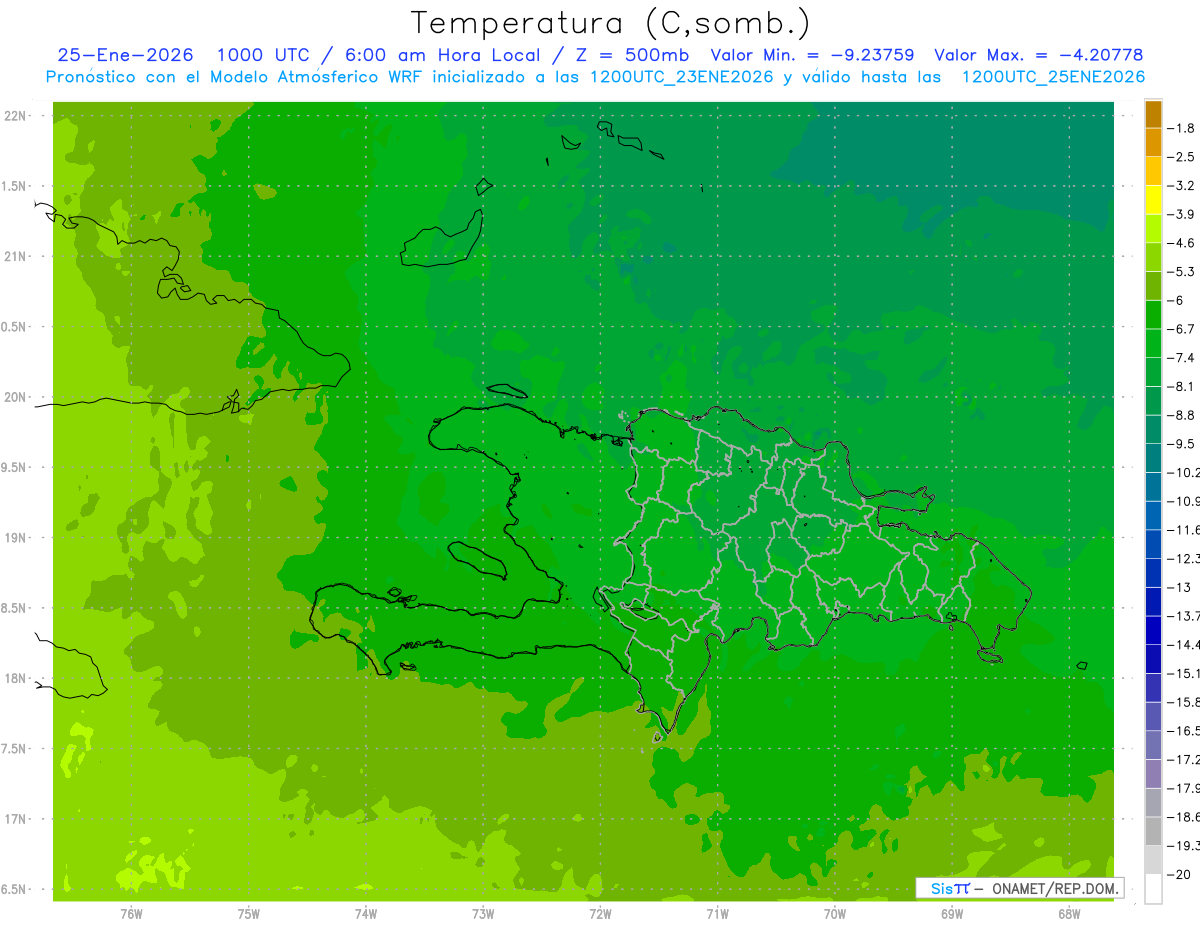Click the 'Temperatura (C,somb.)' chart title
This screenshot has width=1200, height=927.
(x=609, y=23)
